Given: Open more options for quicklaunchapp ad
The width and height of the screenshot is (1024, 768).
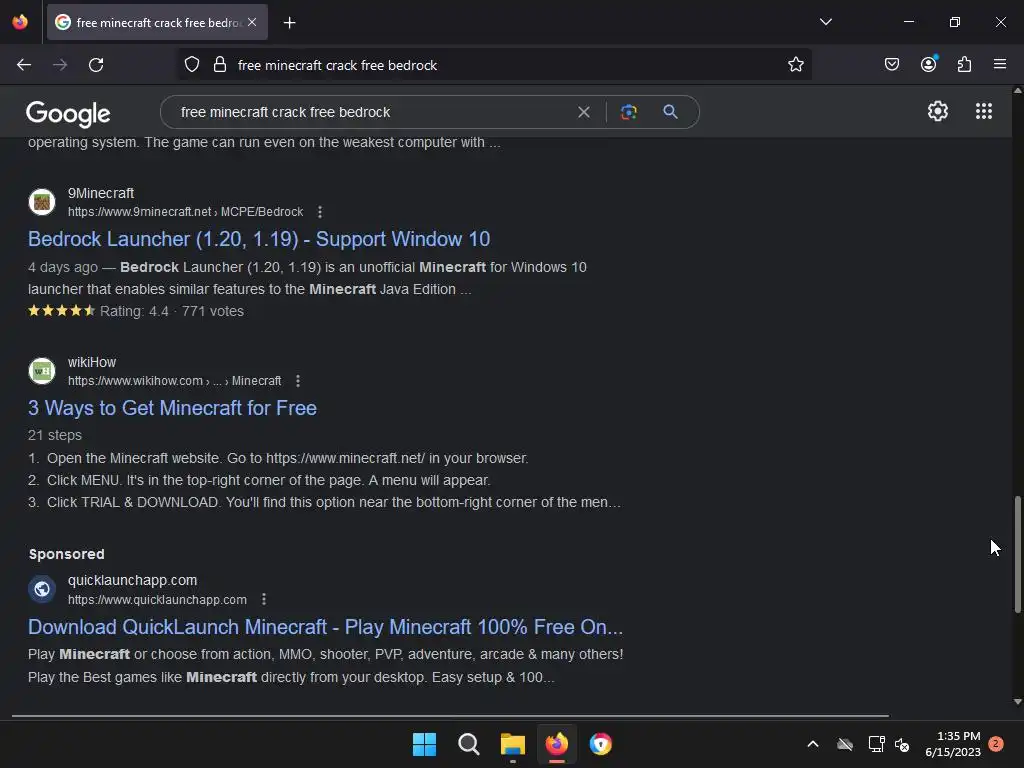Looking at the screenshot, I should 264,600.
